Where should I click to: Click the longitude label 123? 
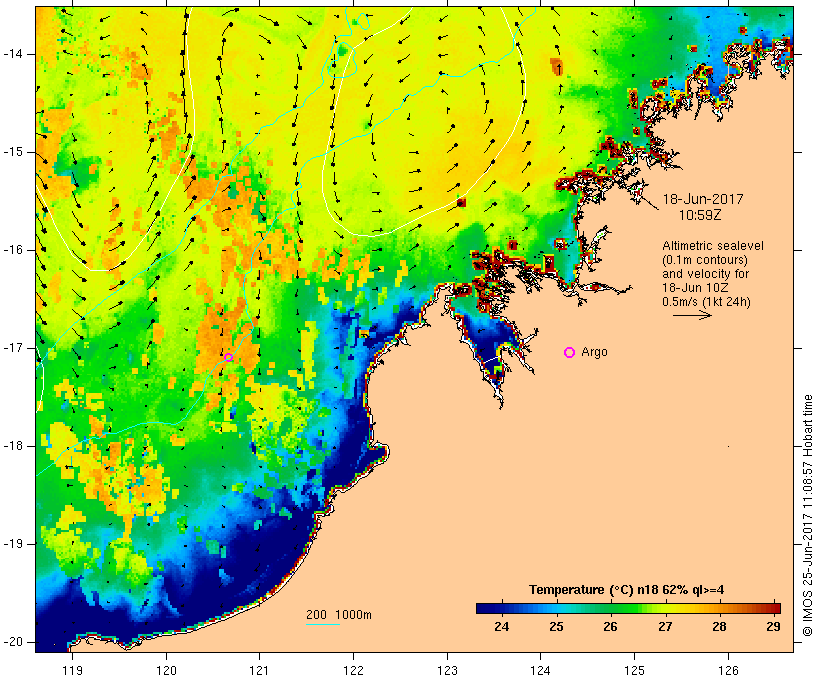point(447,671)
